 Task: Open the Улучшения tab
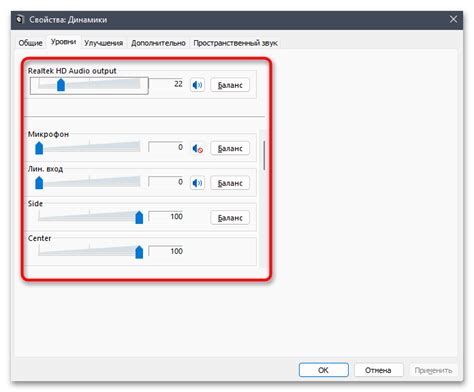pyautogui.click(x=103, y=43)
